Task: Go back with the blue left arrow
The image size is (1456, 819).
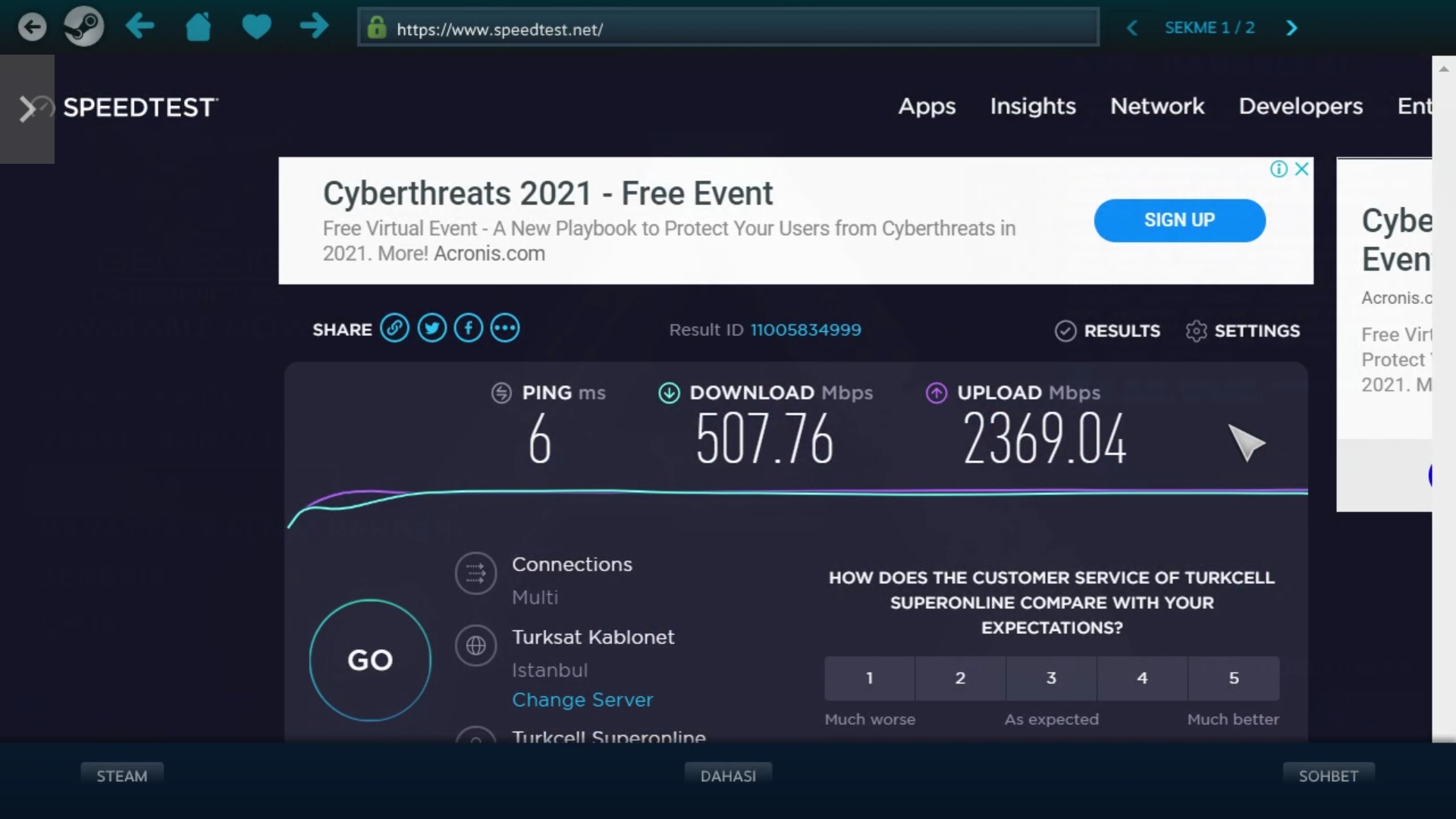Action: [140, 27]
